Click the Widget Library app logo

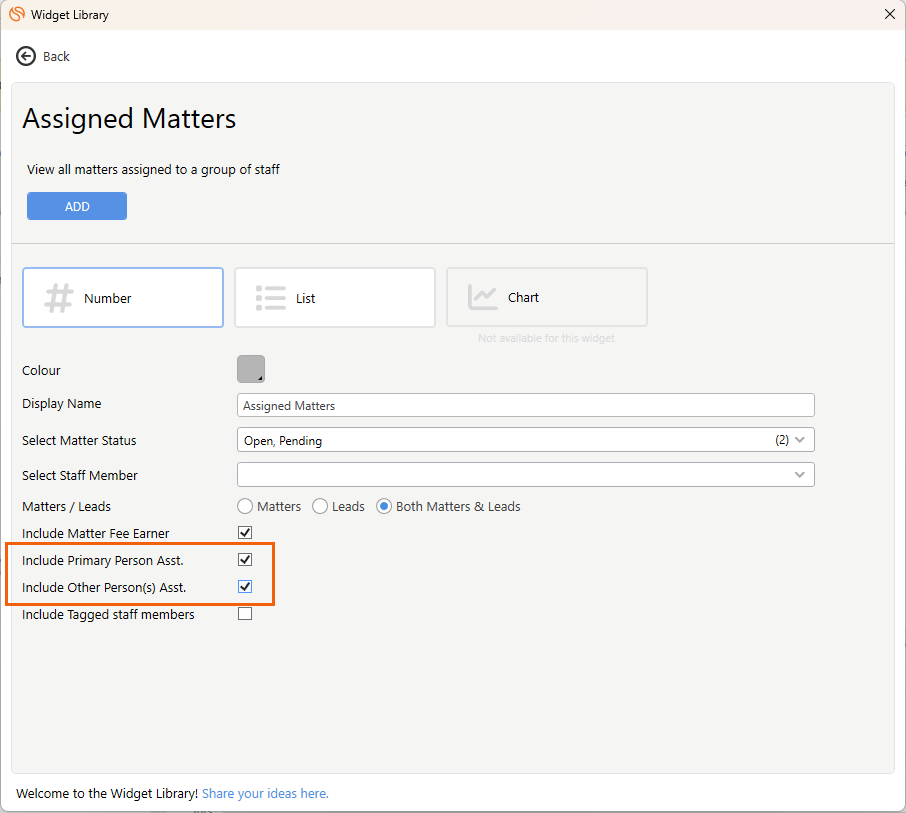(x=16, y=15)
